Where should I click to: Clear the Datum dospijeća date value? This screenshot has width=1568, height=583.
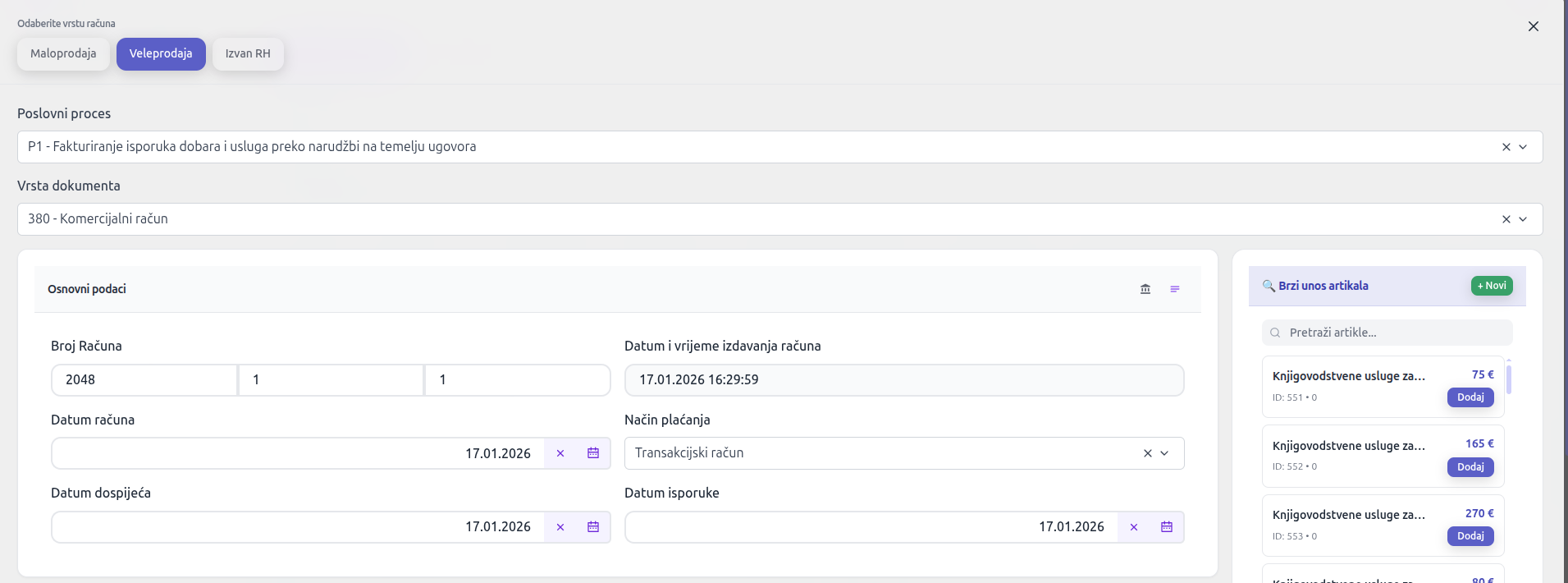coord(560,527)
